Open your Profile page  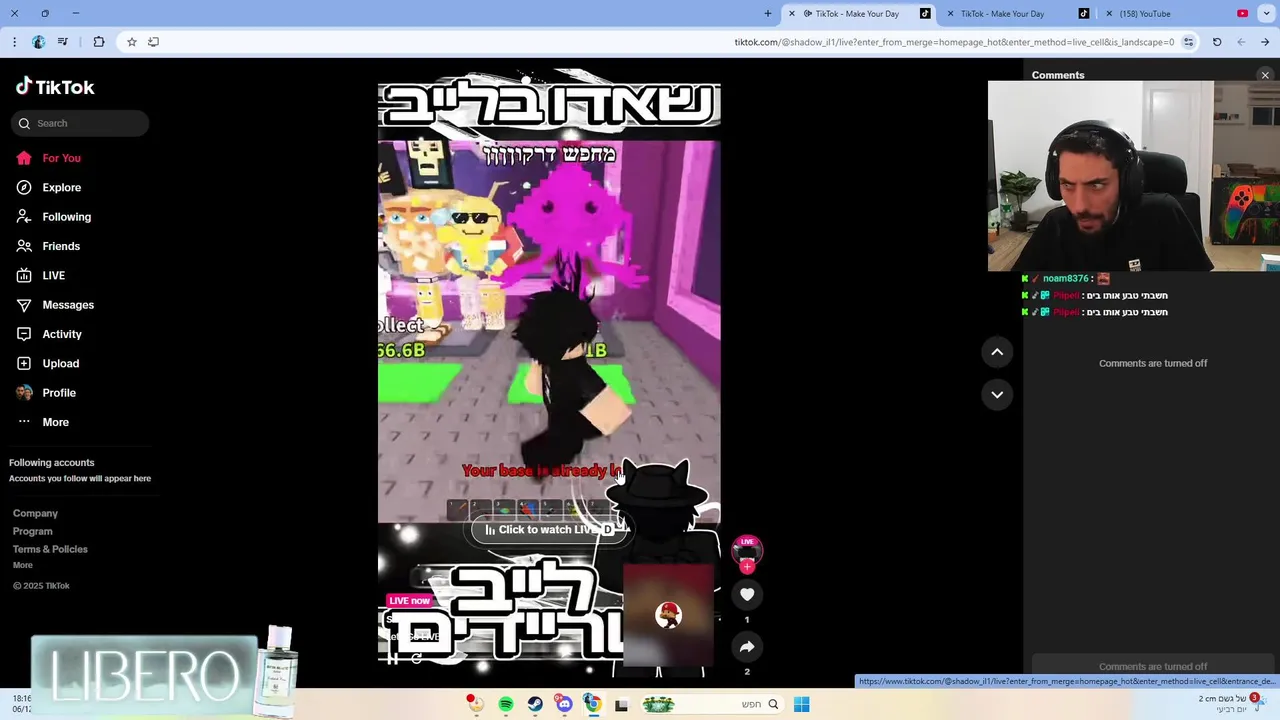coord(46,393)
